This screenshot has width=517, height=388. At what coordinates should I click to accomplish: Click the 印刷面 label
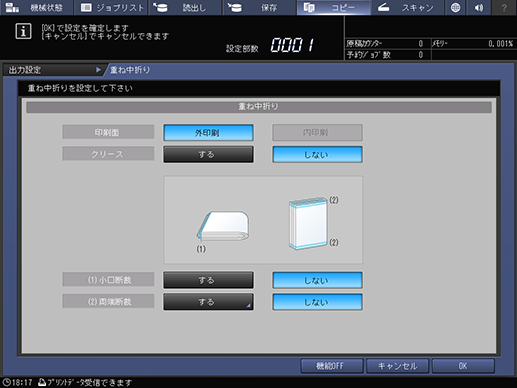[108, 132]
